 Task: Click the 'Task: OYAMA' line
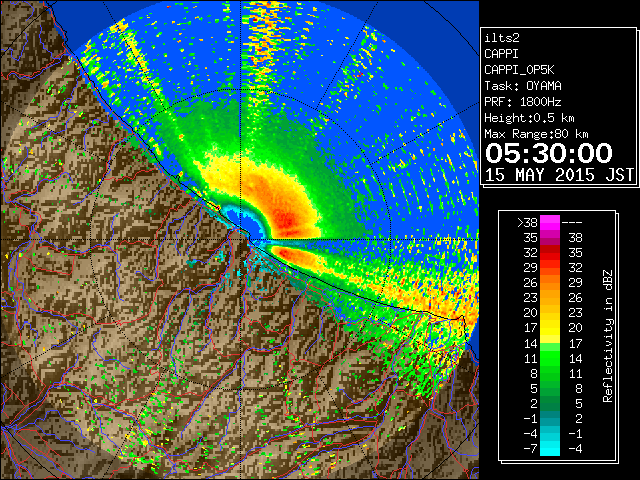tap(523, 86)
